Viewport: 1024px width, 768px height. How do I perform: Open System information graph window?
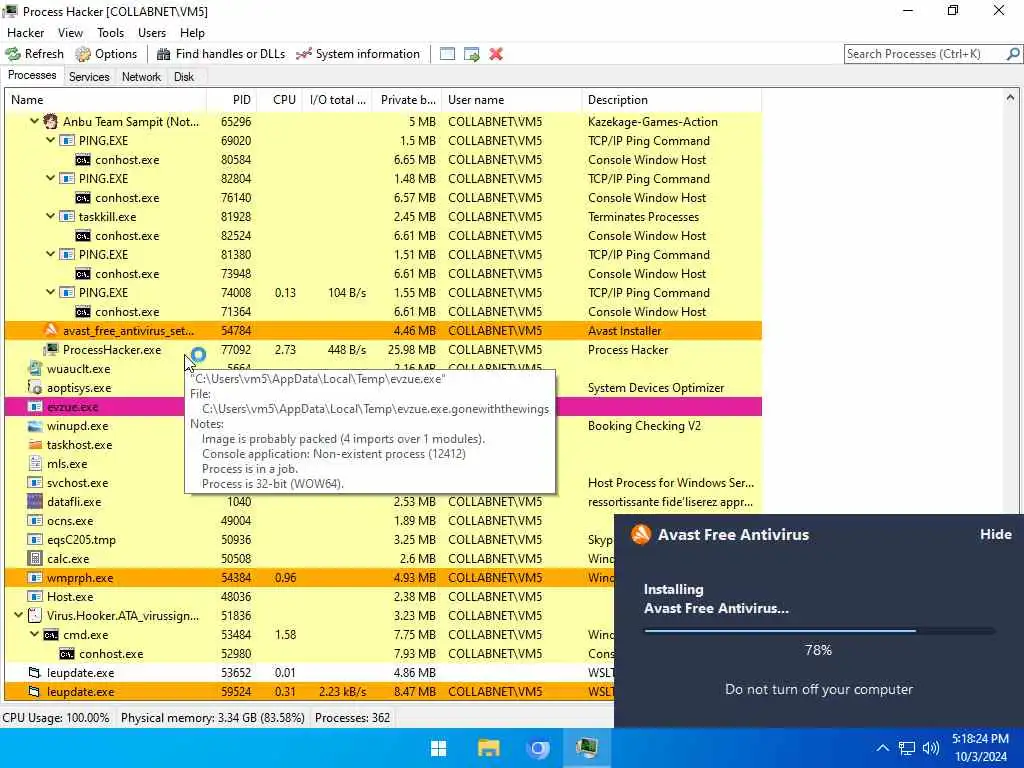point(358,54)
